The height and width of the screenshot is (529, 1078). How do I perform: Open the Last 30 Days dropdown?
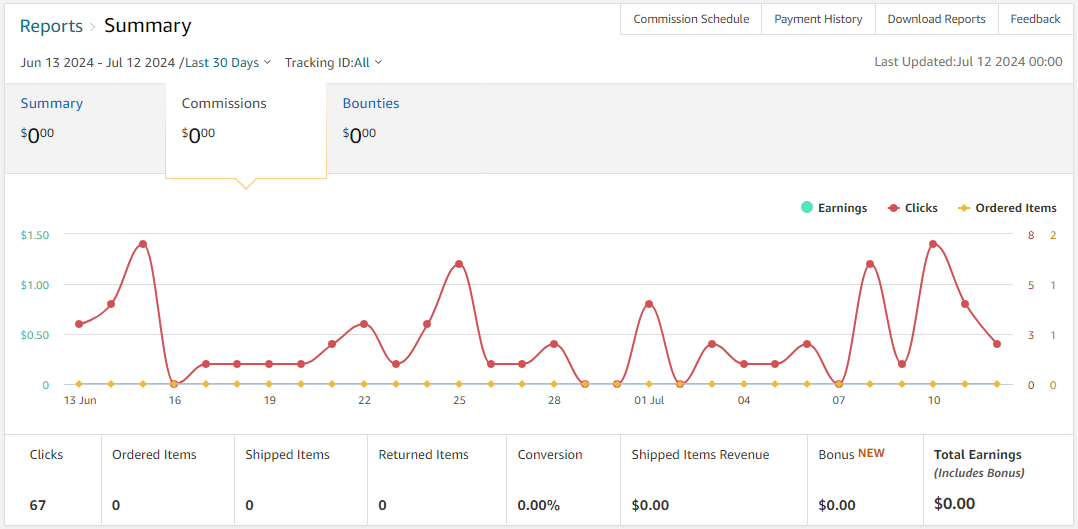[x=228, y=62]
